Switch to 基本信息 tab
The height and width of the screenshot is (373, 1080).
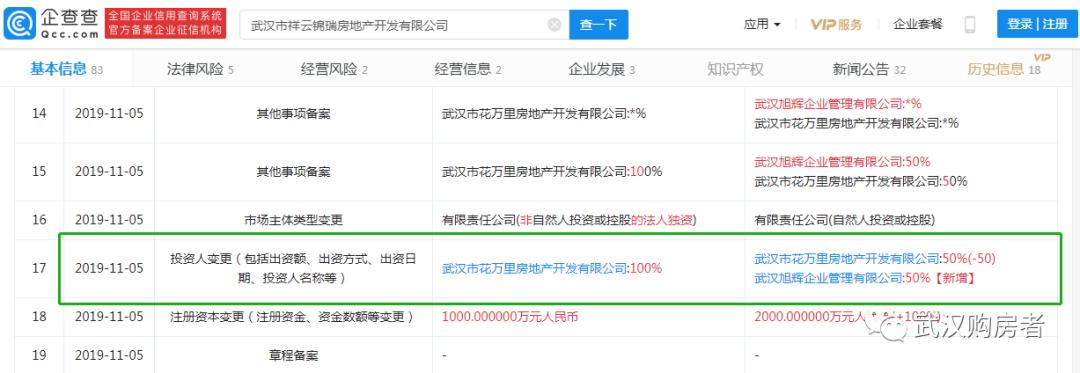click(x=66, y=68)
